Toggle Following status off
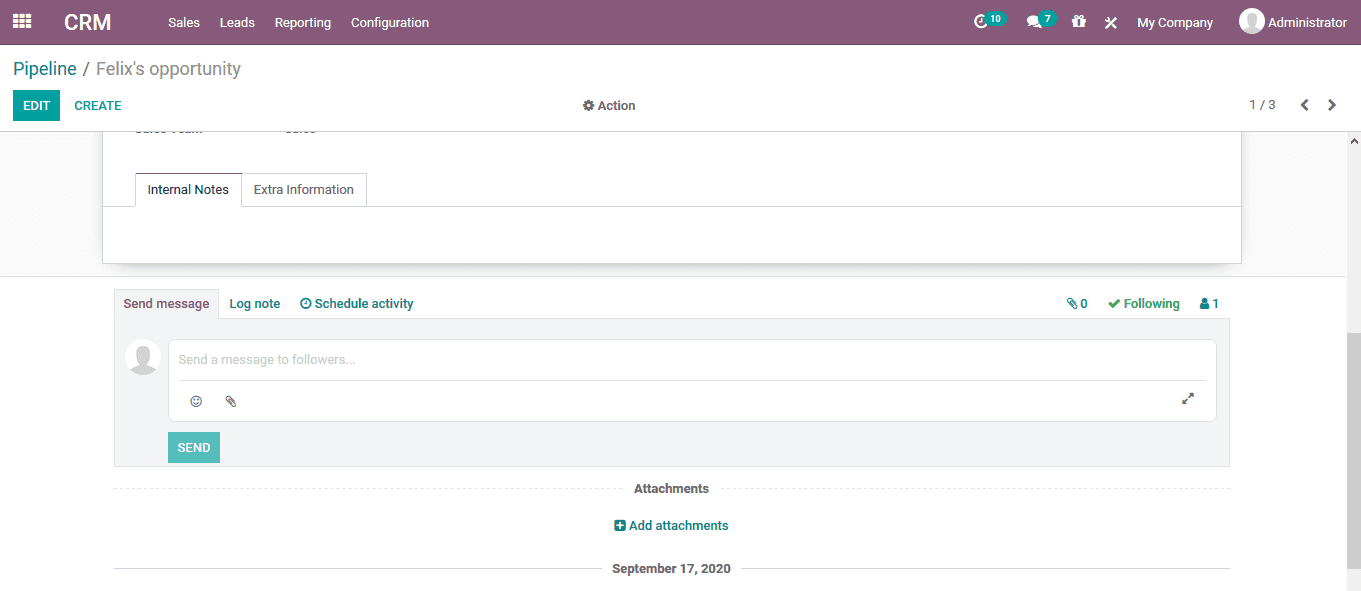Screen dimensions: 1361x591 (x=1143, y=303)
